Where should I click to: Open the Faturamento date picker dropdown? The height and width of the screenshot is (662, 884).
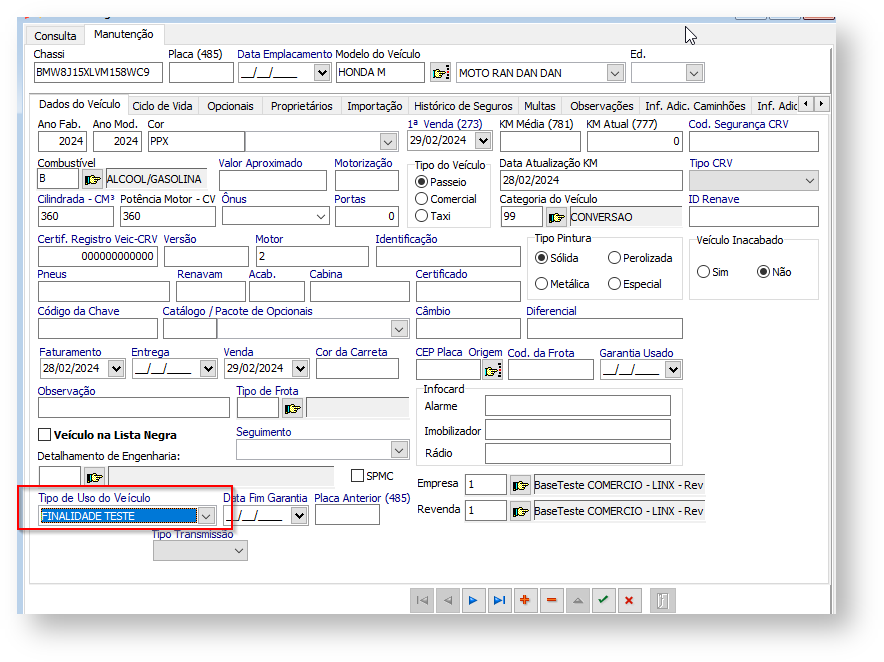115,369
